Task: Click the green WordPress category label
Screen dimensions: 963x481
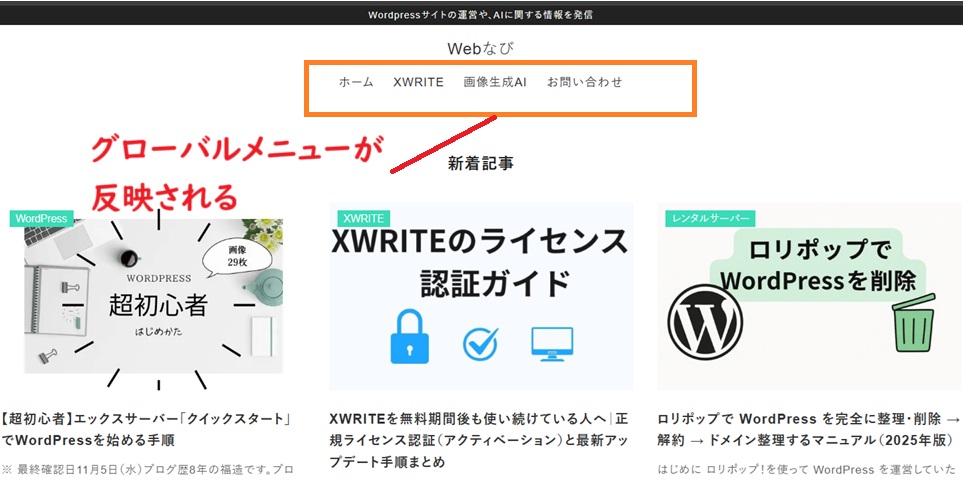Action: tap(42, 218)
